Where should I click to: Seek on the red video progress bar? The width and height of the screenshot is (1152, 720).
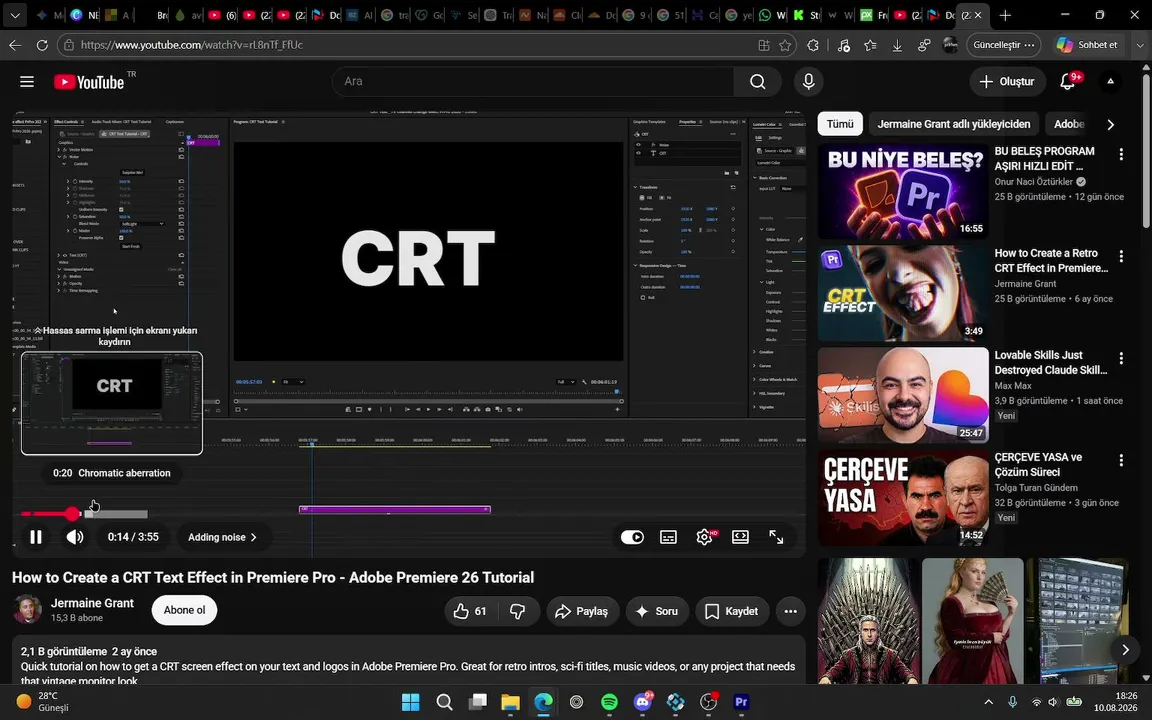84,514
